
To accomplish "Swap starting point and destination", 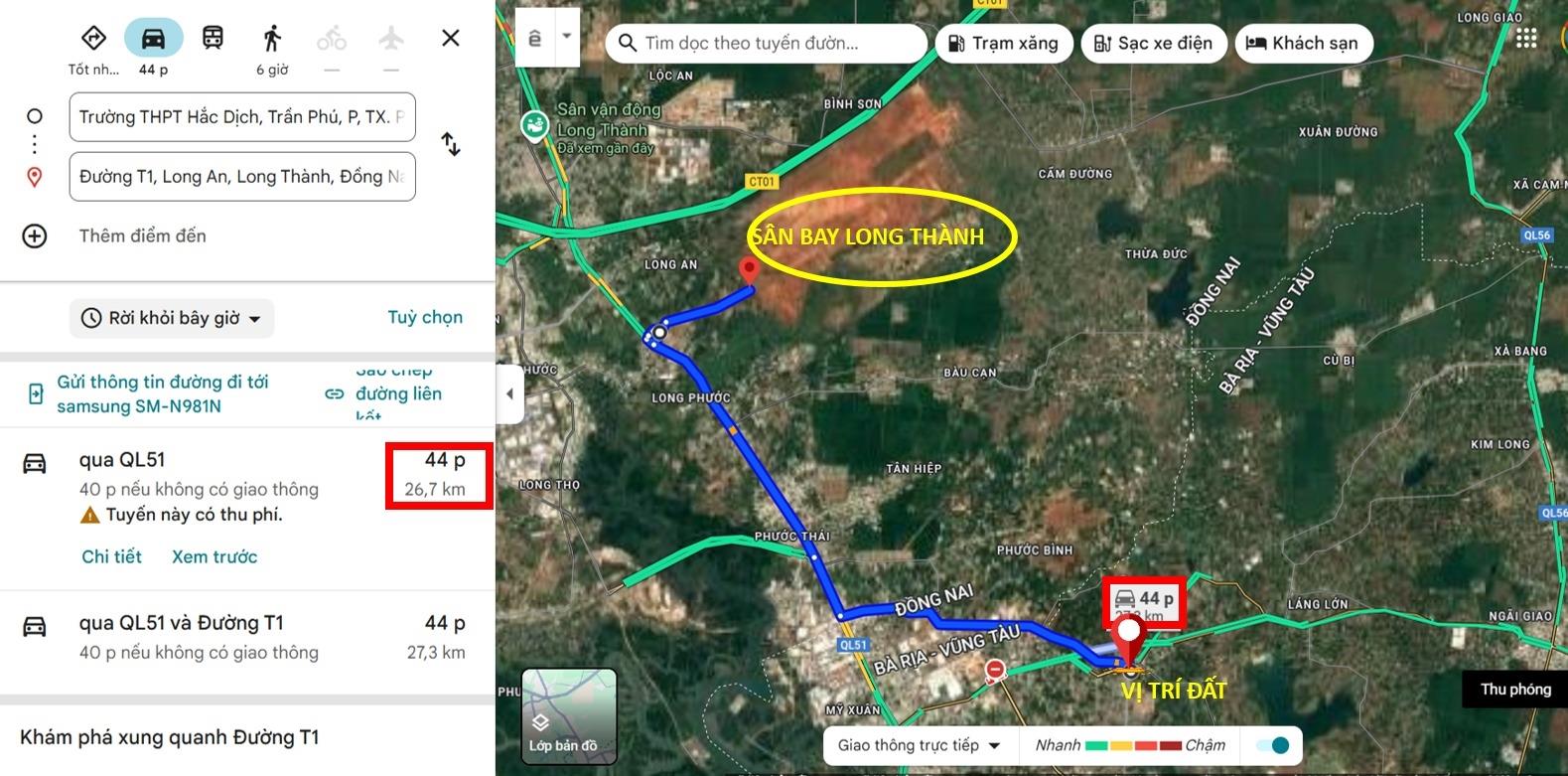I will pos(451,145).
